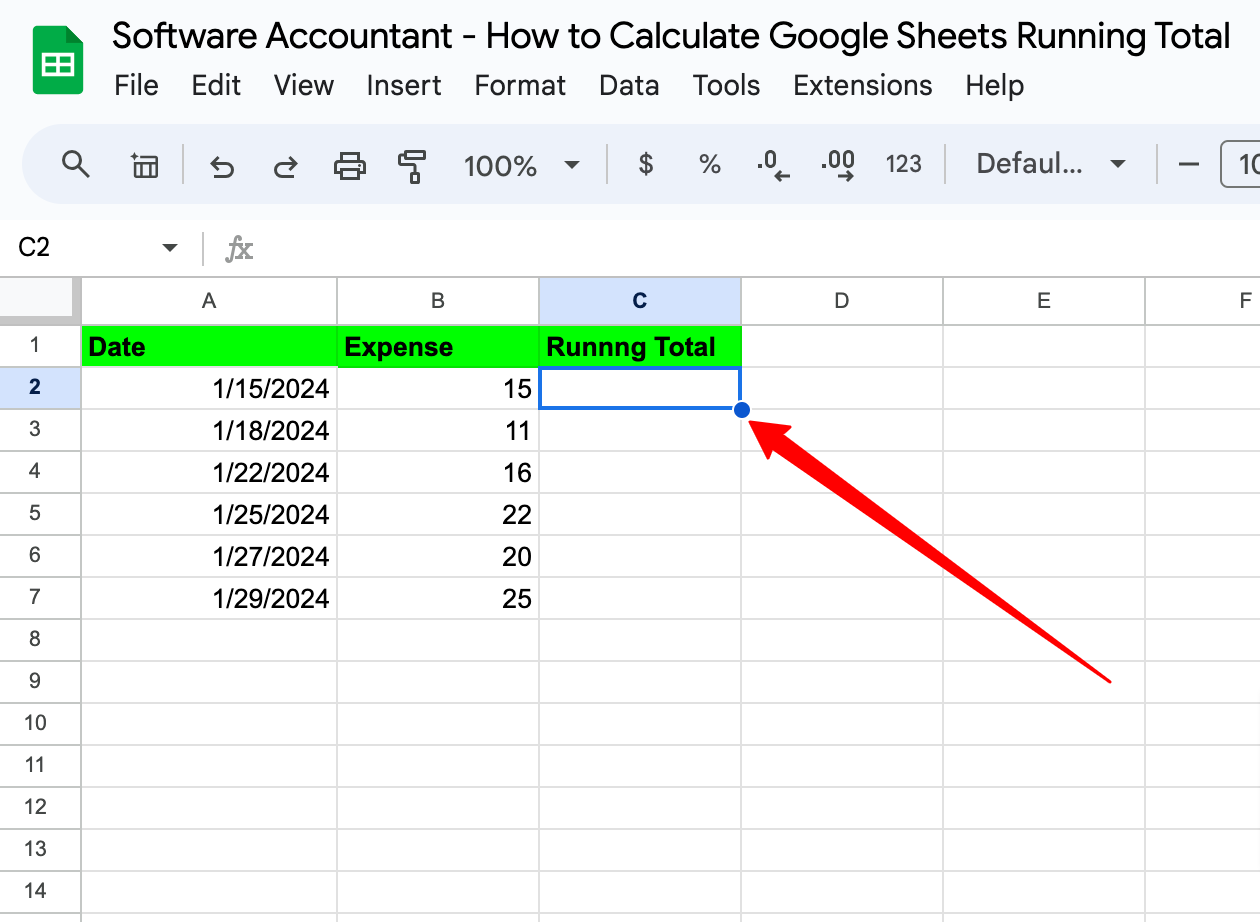
Task: Select column E header
Action: [x=1044, y=301]
